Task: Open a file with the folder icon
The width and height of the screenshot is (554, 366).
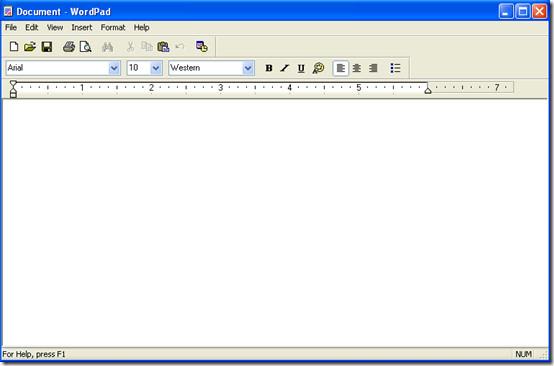Action: tap(30, 47)
